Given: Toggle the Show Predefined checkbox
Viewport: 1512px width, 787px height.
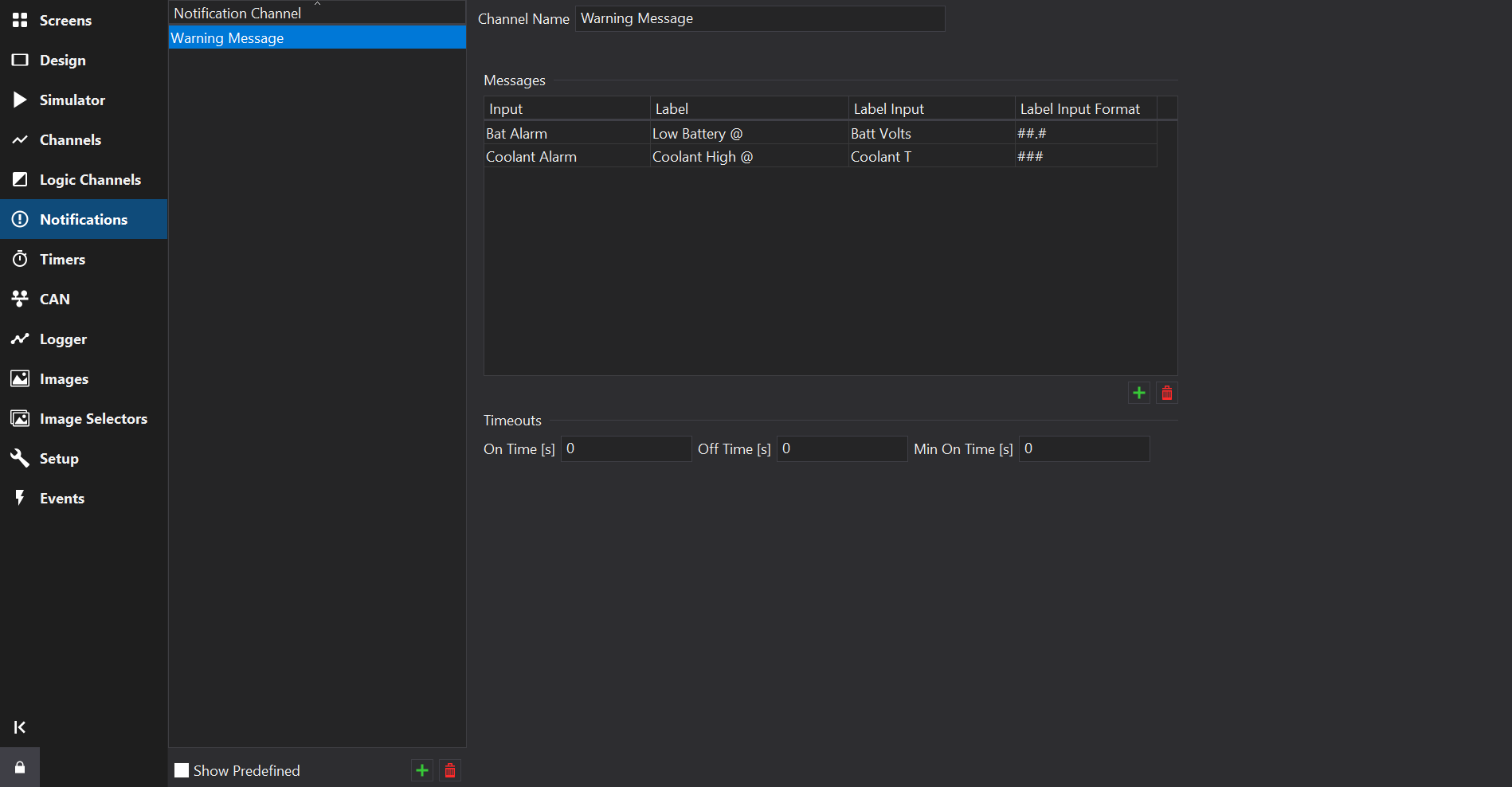Looking at the screenshot, I should coord(182,770).
